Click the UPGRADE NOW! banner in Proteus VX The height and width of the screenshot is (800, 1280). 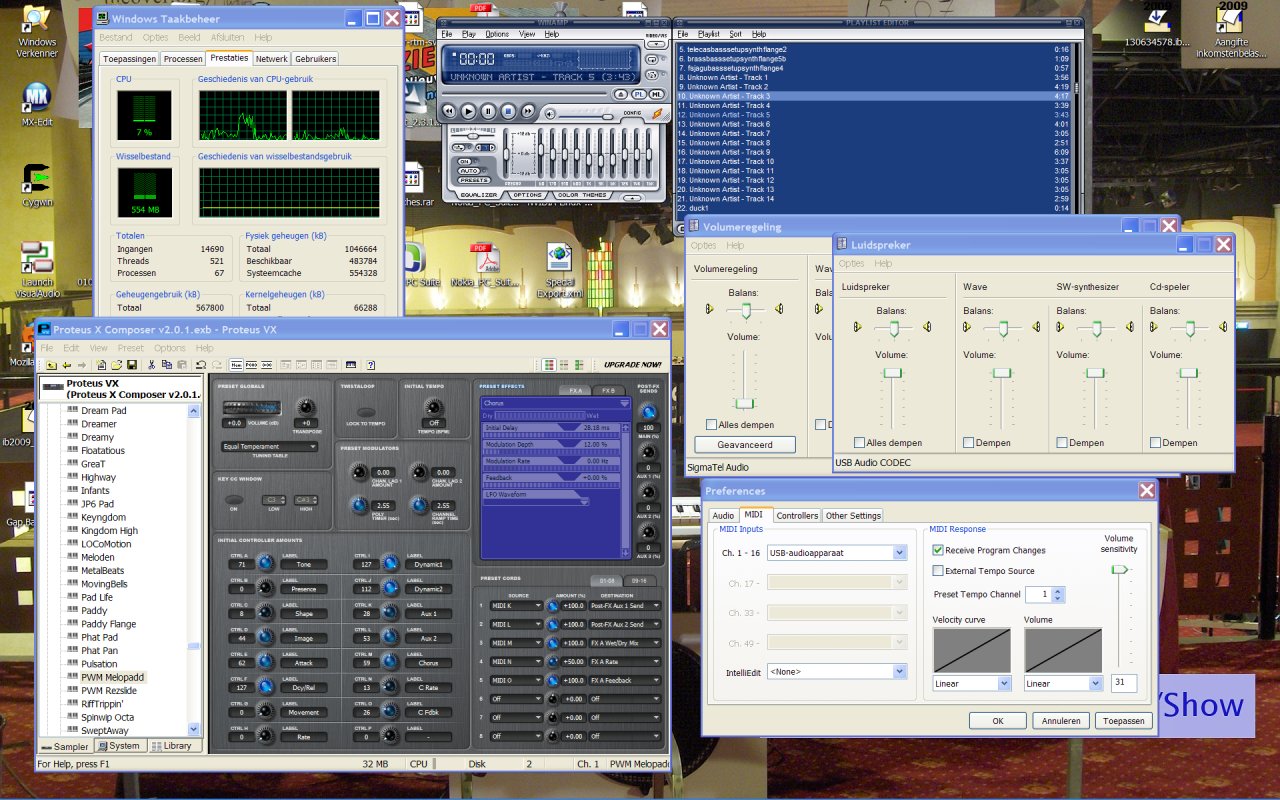pyautogui.click(x=632, y=365)
